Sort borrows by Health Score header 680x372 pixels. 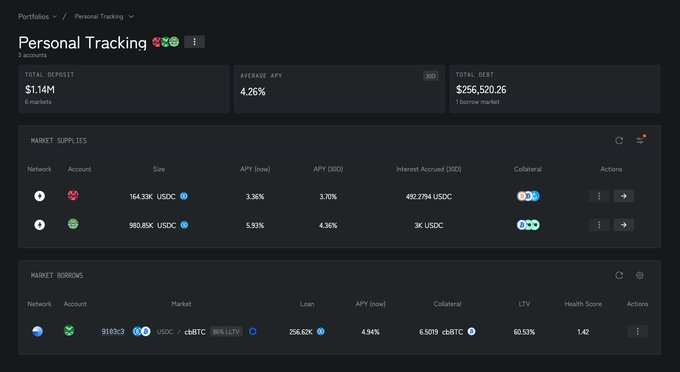(583, 304)
